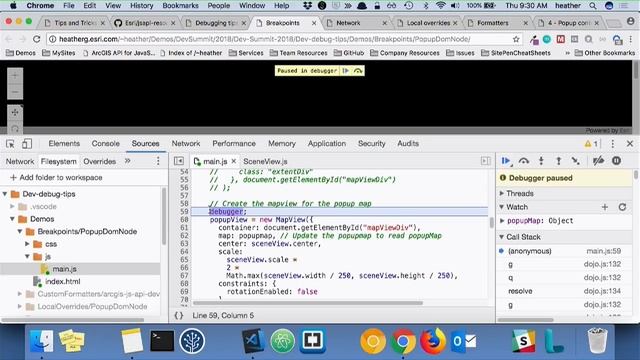Image resolution: width=640 pixels, height=360 pixels.
Task: Switch to the Elements panel
Action: click(x=64, y=144)
